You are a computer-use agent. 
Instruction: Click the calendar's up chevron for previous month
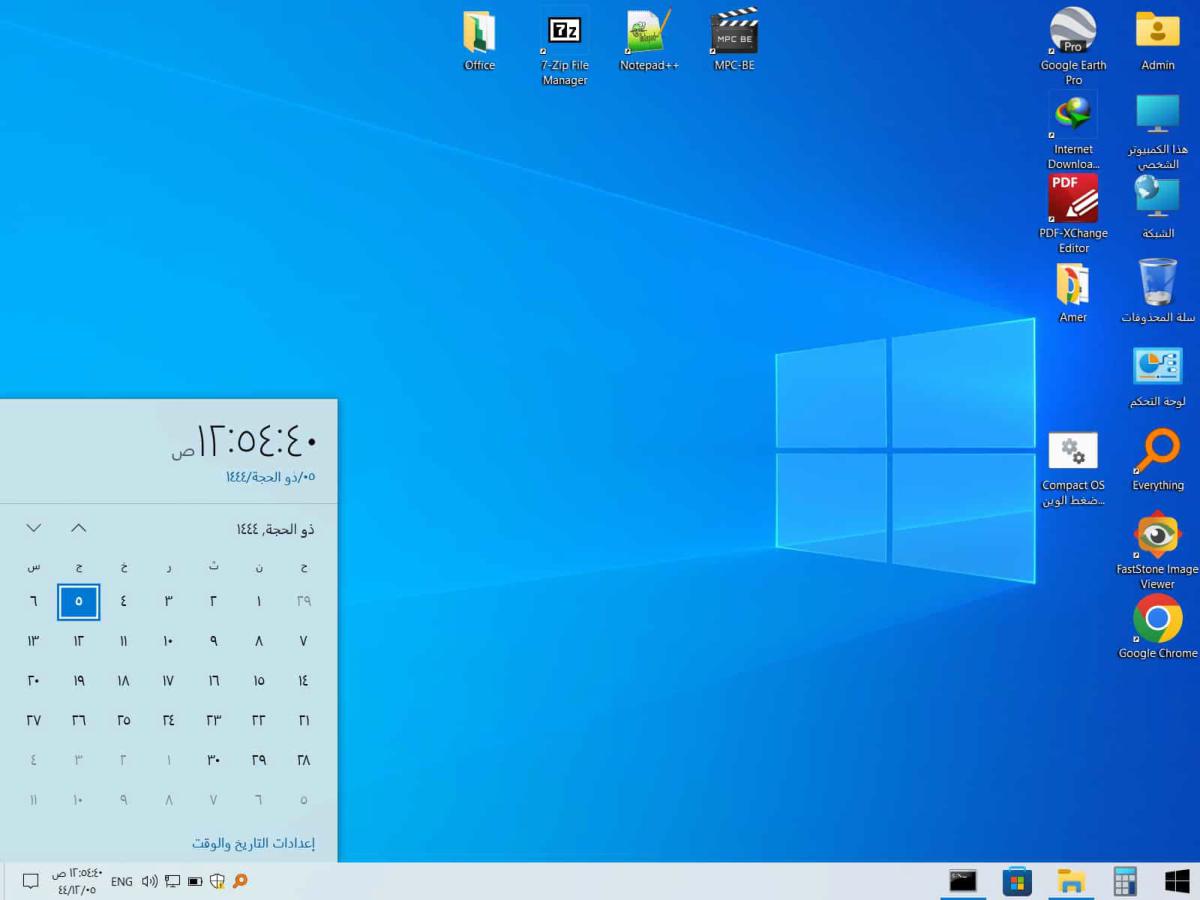pyautogui.click(x=79, y=528)
